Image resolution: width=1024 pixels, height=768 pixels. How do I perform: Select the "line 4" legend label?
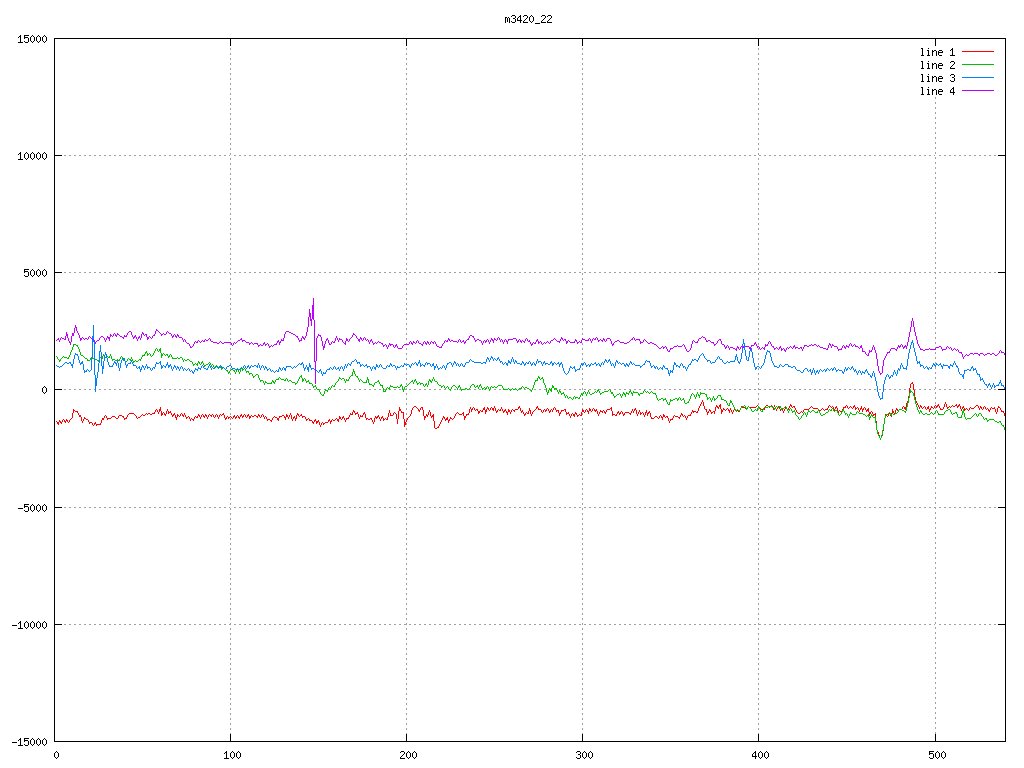(937, 91)
